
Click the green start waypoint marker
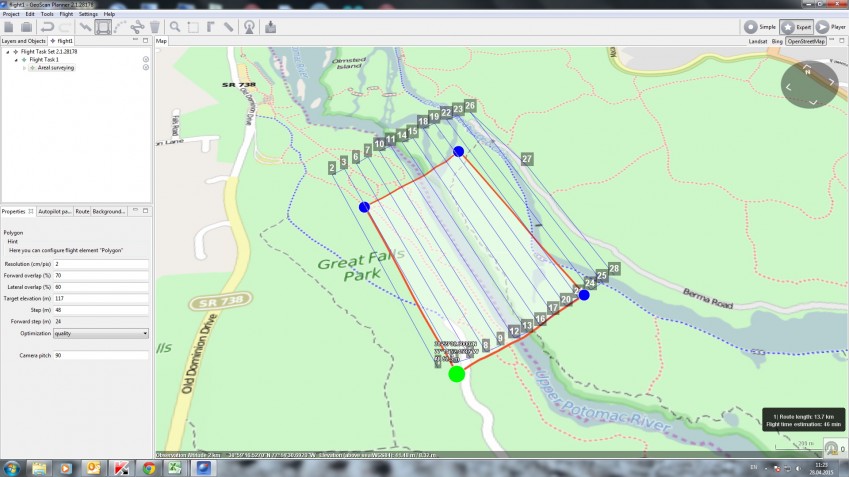pyautogui.click(x=456, y=374)
